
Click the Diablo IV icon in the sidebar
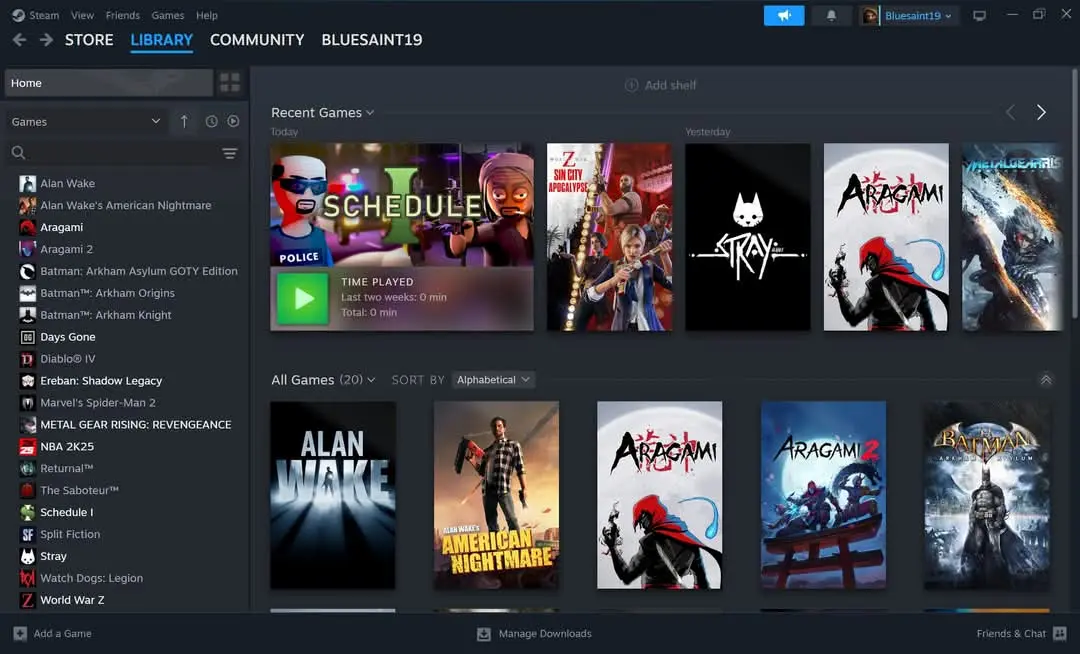point(28,359)
